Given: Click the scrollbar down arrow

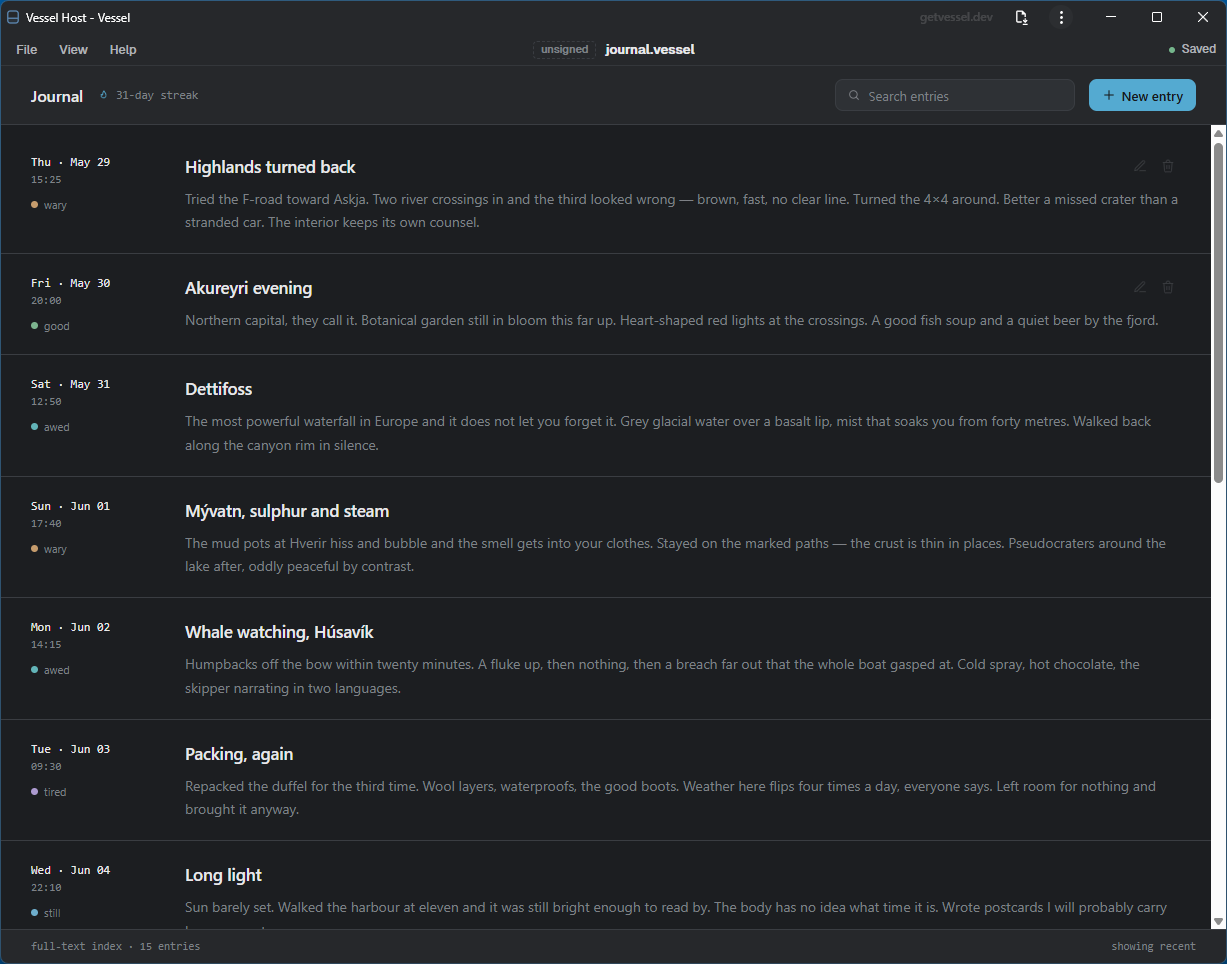Looking at the screenshot, I should point(1218,921).
